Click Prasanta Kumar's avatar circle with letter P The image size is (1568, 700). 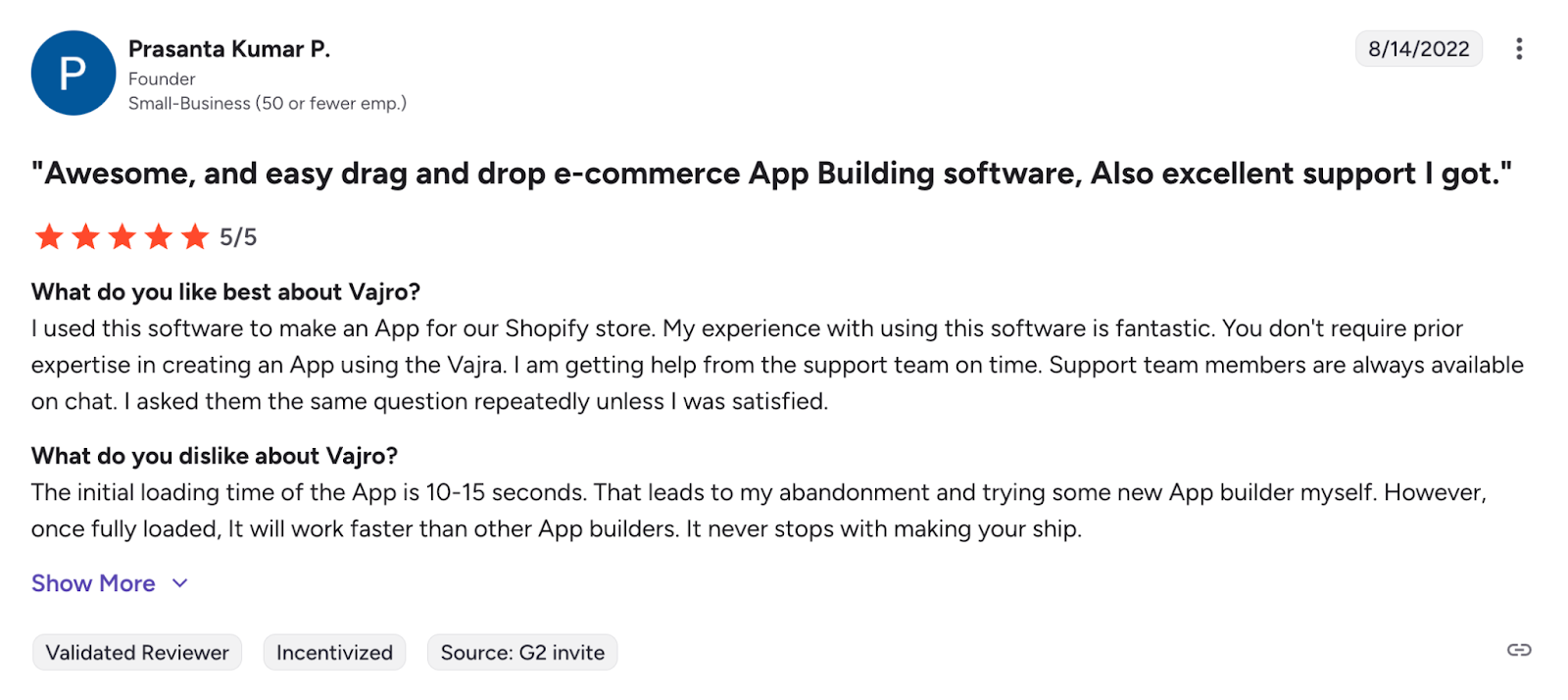coord(73,73)
